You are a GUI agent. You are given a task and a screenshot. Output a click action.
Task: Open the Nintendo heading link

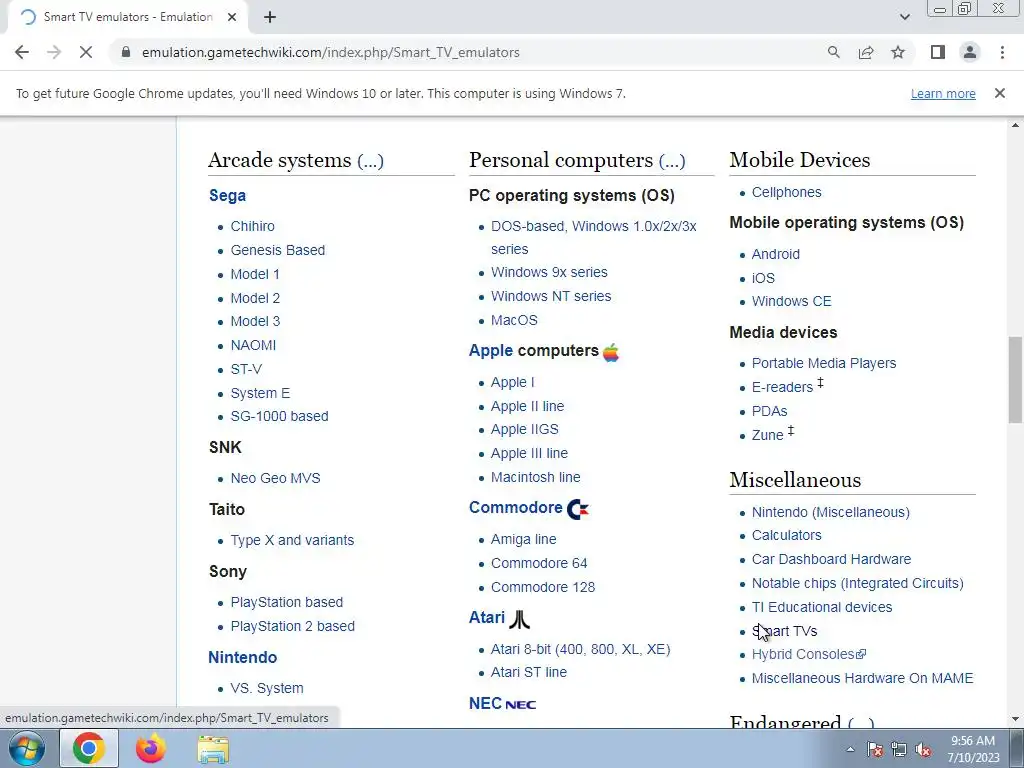click(242, 657)
